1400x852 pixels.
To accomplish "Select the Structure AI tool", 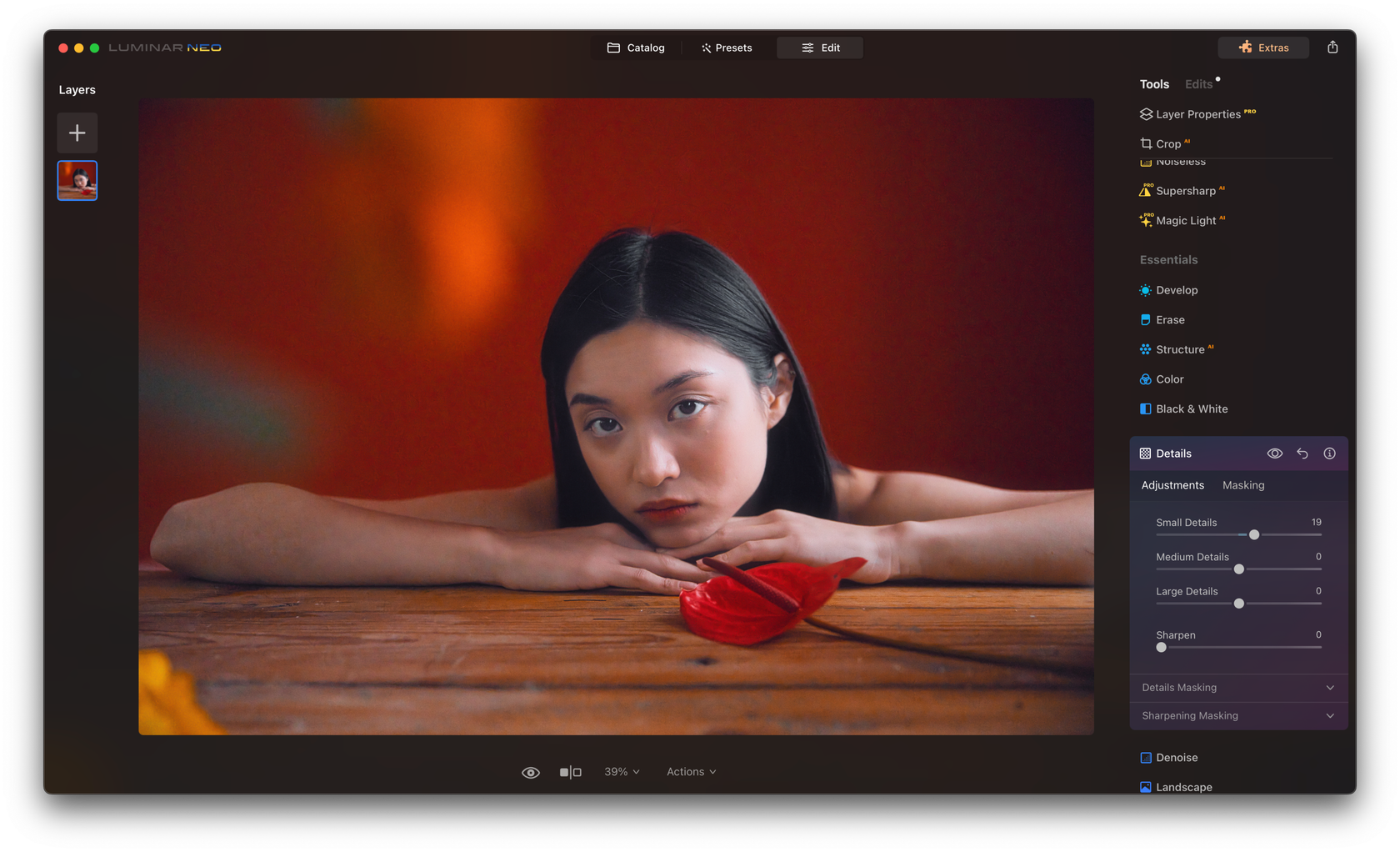I will tap(1181, 349).
